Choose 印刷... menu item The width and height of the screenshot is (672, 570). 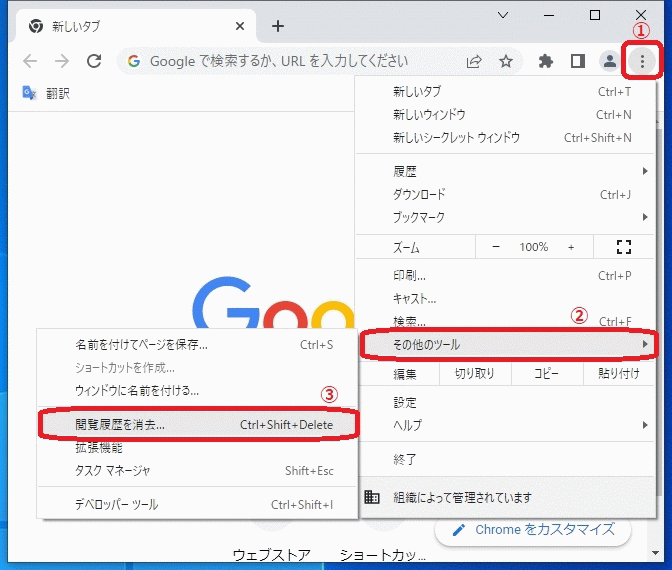click(x=506, y=276)
